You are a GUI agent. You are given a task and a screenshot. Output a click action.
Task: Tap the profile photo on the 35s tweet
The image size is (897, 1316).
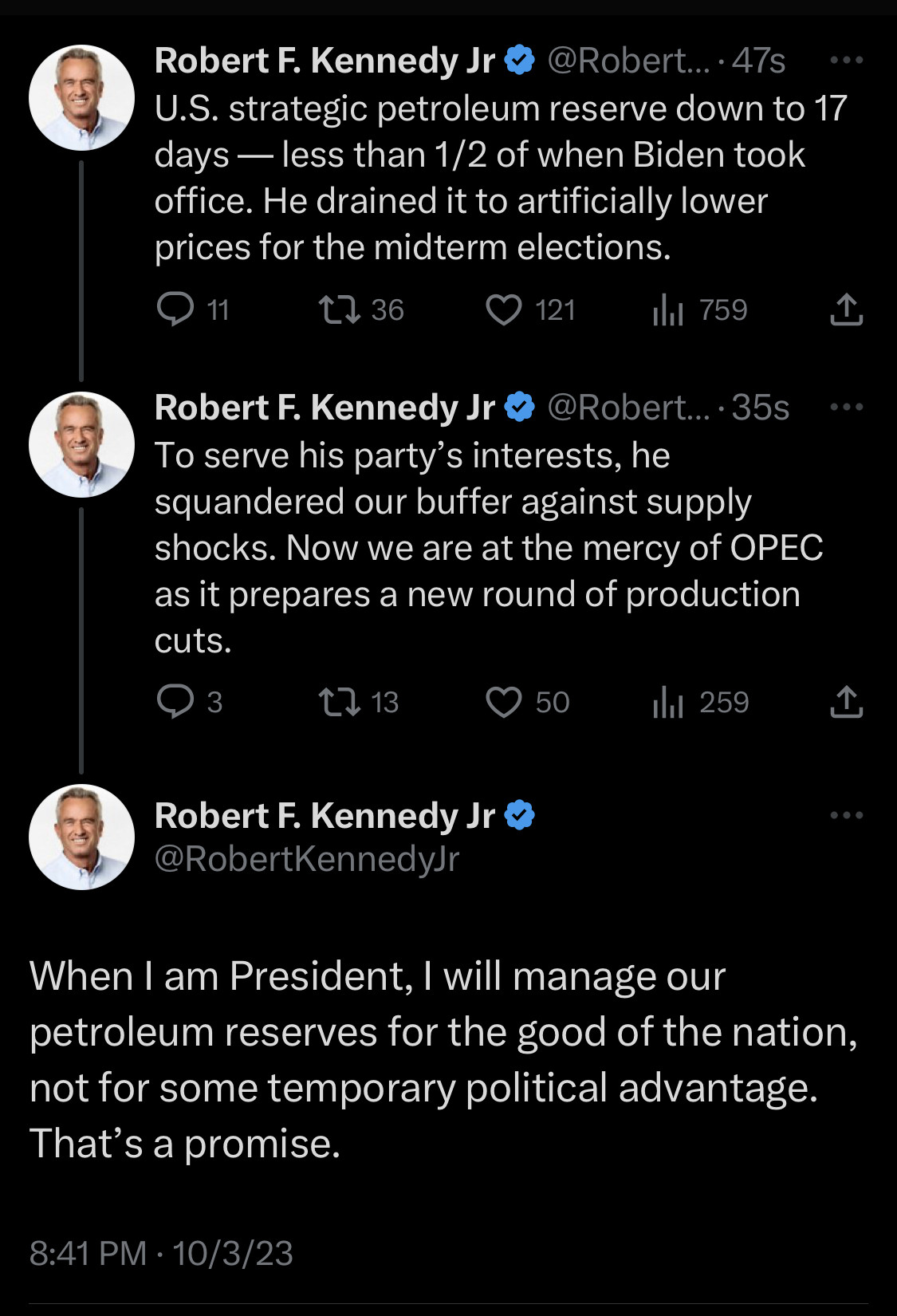click(81, 444)
